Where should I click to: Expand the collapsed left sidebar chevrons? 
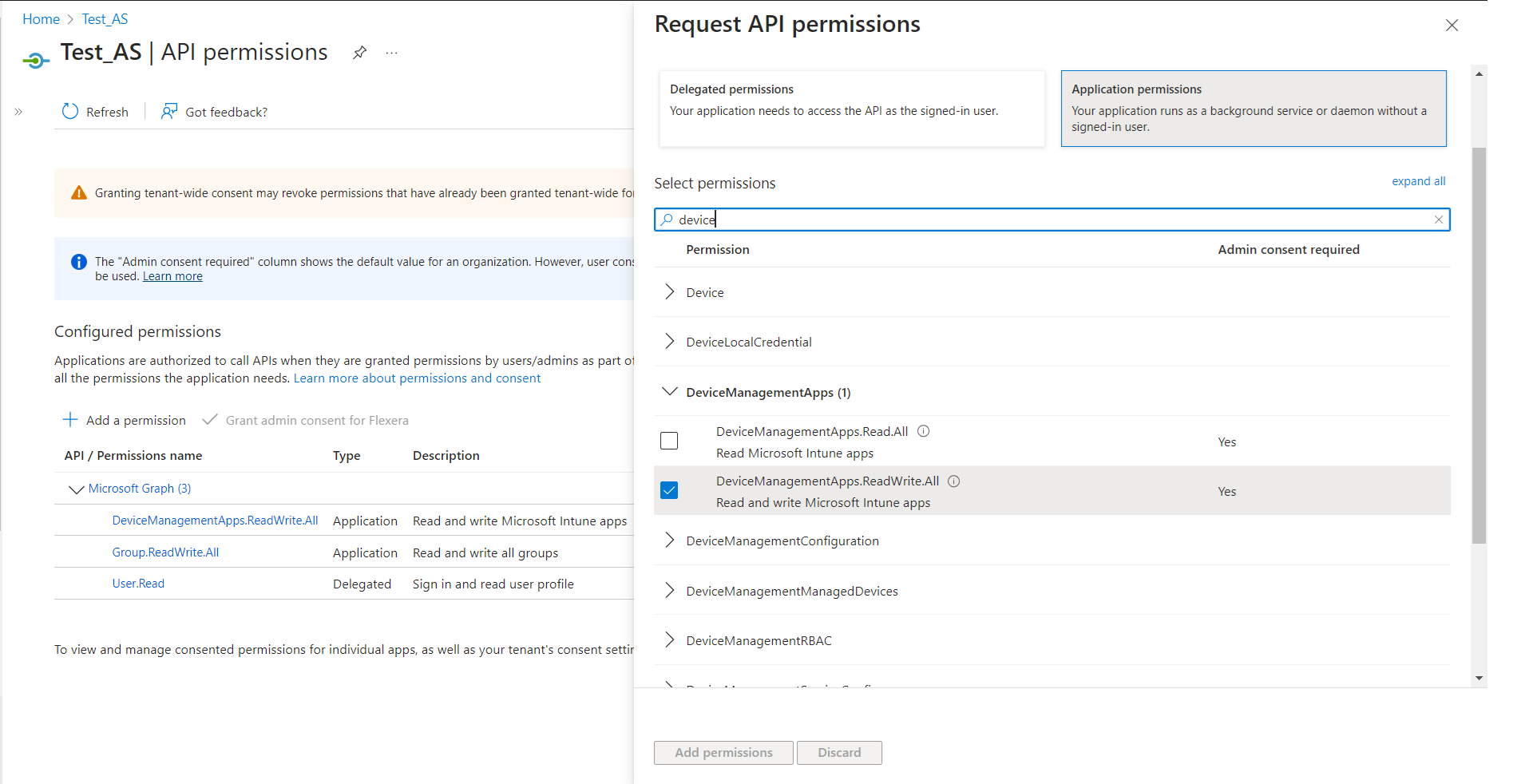pyautogui.click(x=18, y=112)
